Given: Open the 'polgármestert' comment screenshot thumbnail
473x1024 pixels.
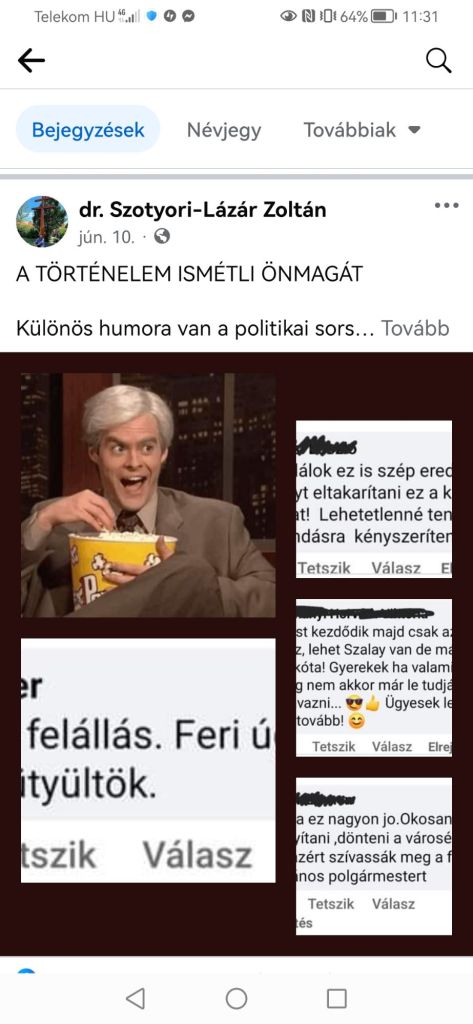Looking at the screenshot, I should pyautogui.click(x=374, y=856).
